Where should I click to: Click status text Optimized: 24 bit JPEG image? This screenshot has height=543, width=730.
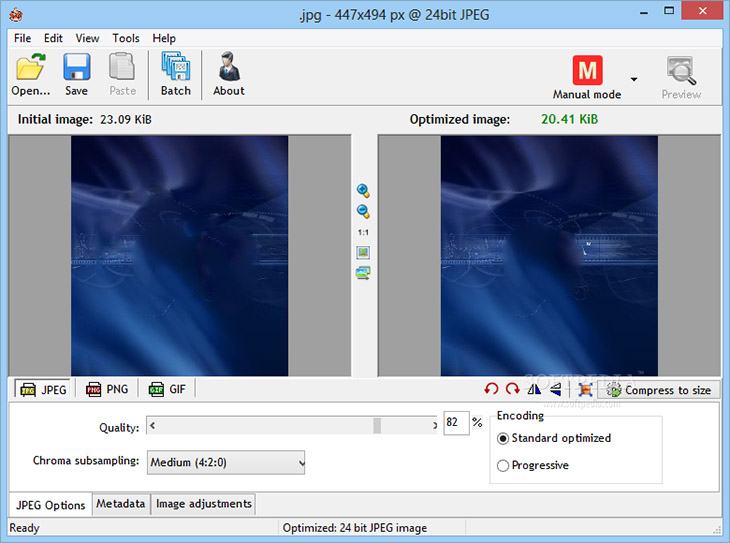355,528
